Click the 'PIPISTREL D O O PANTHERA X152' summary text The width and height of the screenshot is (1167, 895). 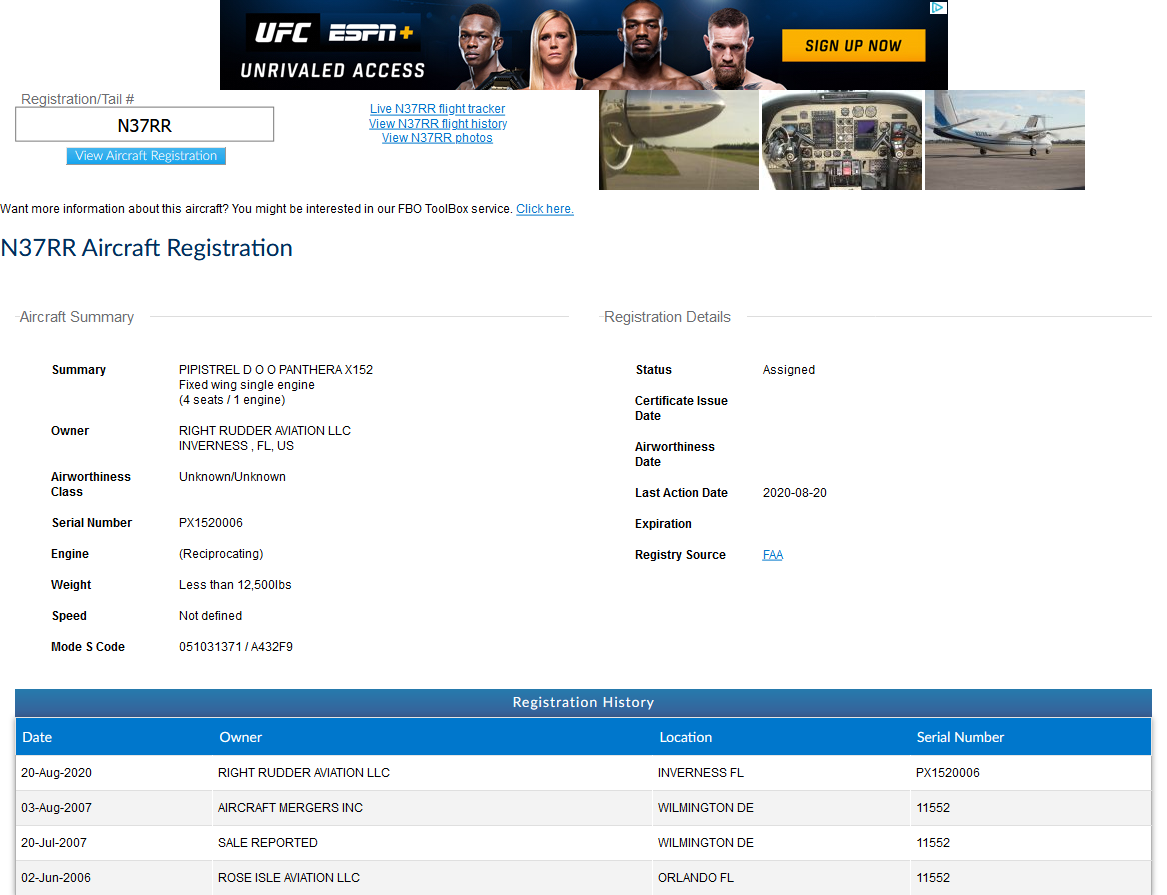275,370
